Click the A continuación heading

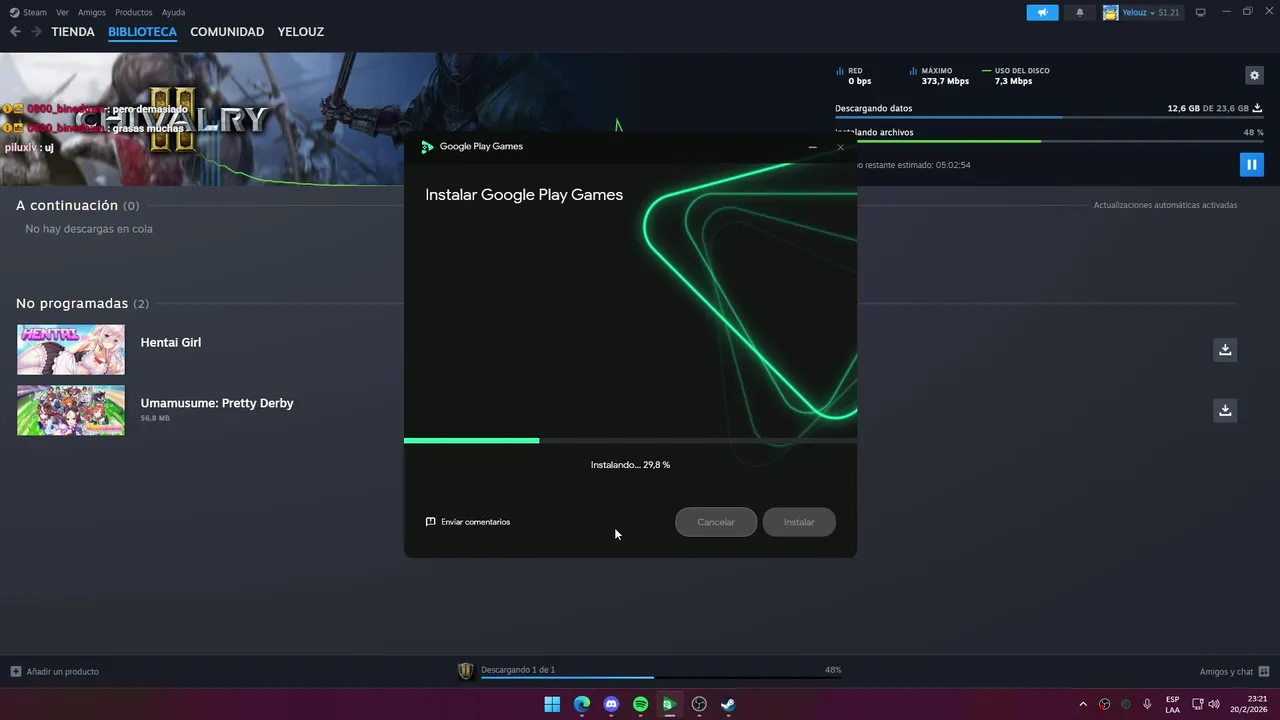point(78,205)
